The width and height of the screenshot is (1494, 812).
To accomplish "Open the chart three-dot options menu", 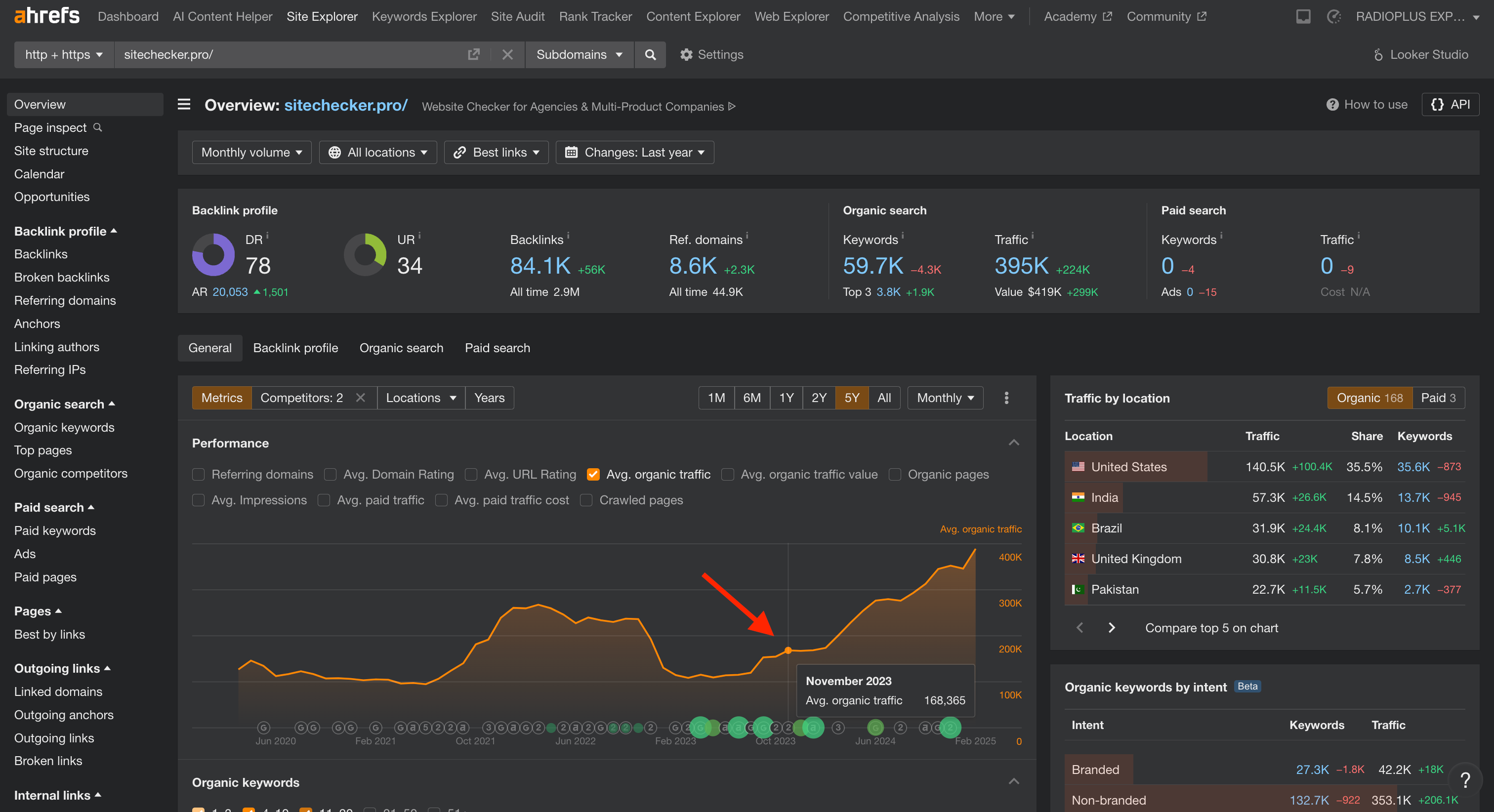I will (x=1006, y=397).
